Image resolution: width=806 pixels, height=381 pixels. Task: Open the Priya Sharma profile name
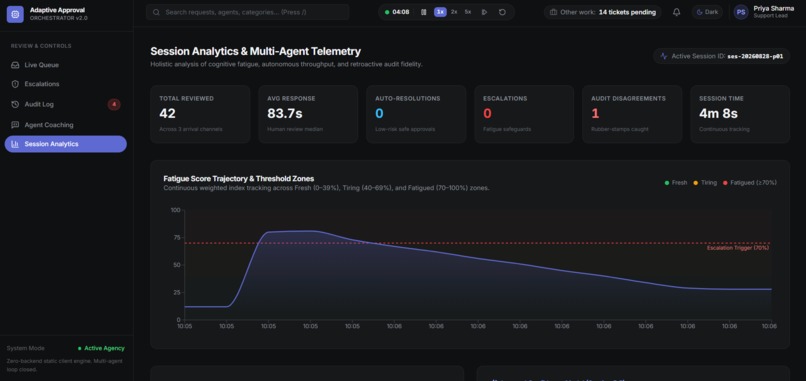tap(774, 8)
